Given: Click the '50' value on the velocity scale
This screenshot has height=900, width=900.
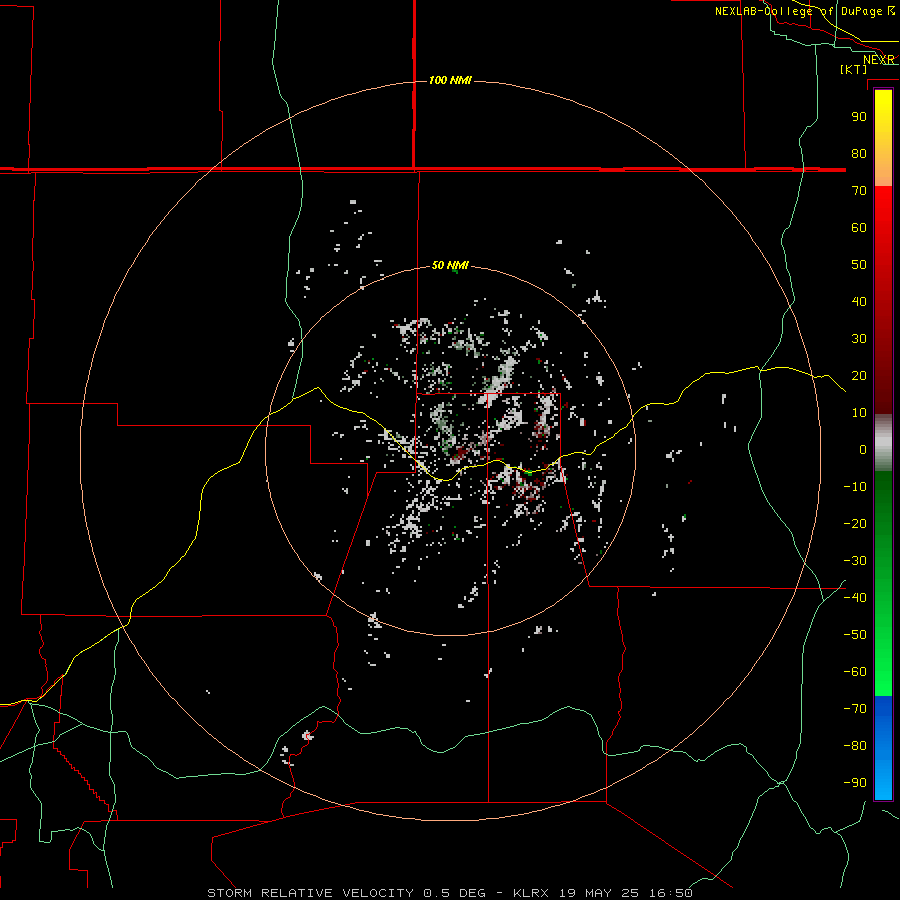Looking at the screenshot, I should click(x=859, y=265).
